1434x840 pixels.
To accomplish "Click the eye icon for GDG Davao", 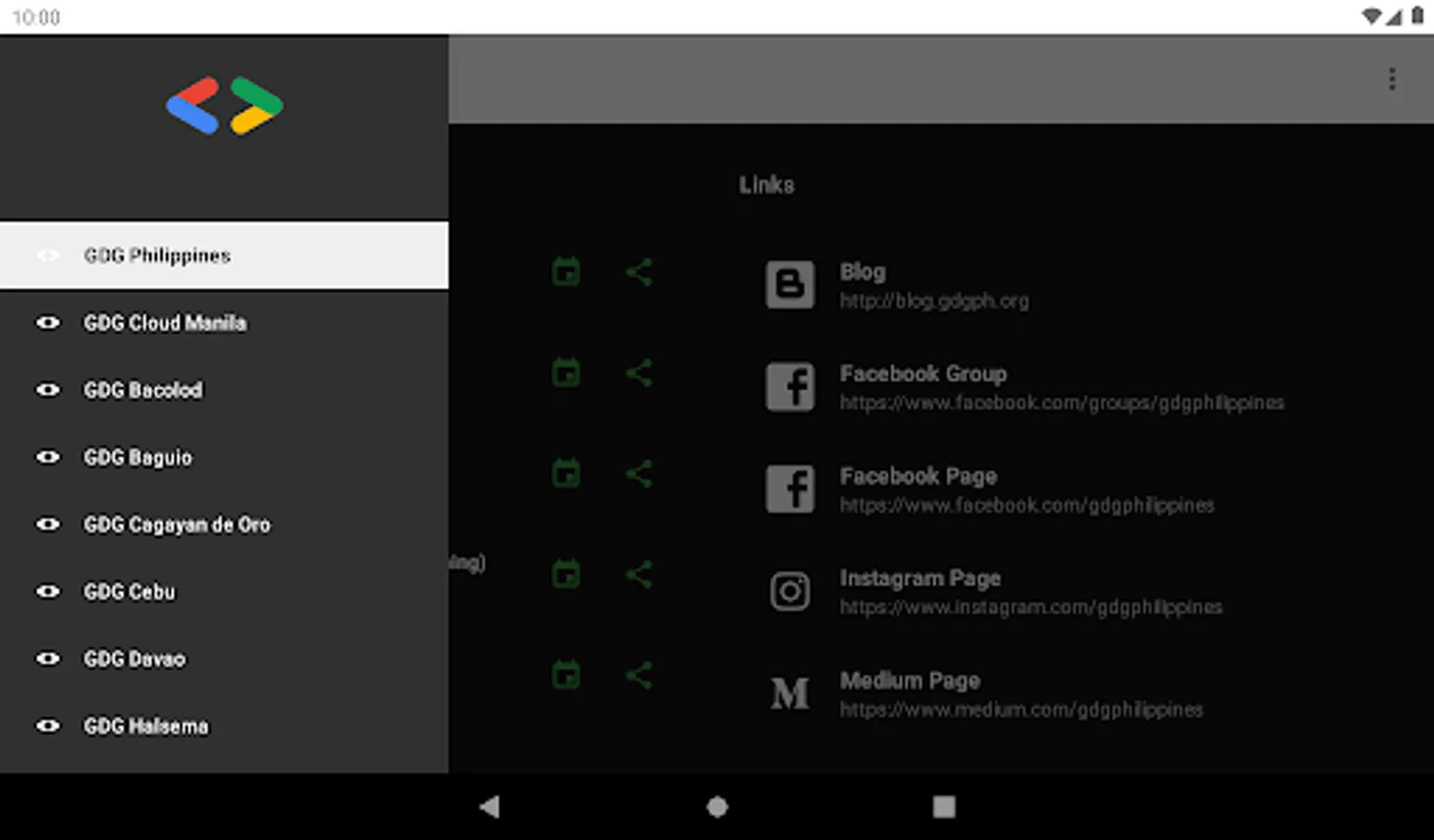I will click(x=48, y=659).
